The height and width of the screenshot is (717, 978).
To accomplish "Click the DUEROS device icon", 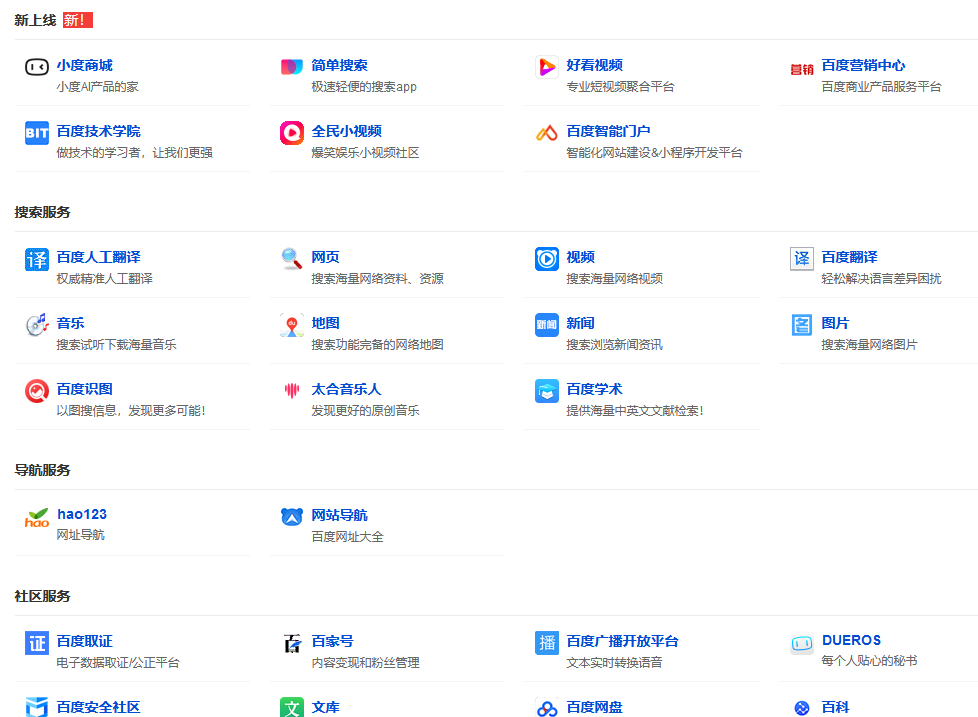I will click(801, 643).
